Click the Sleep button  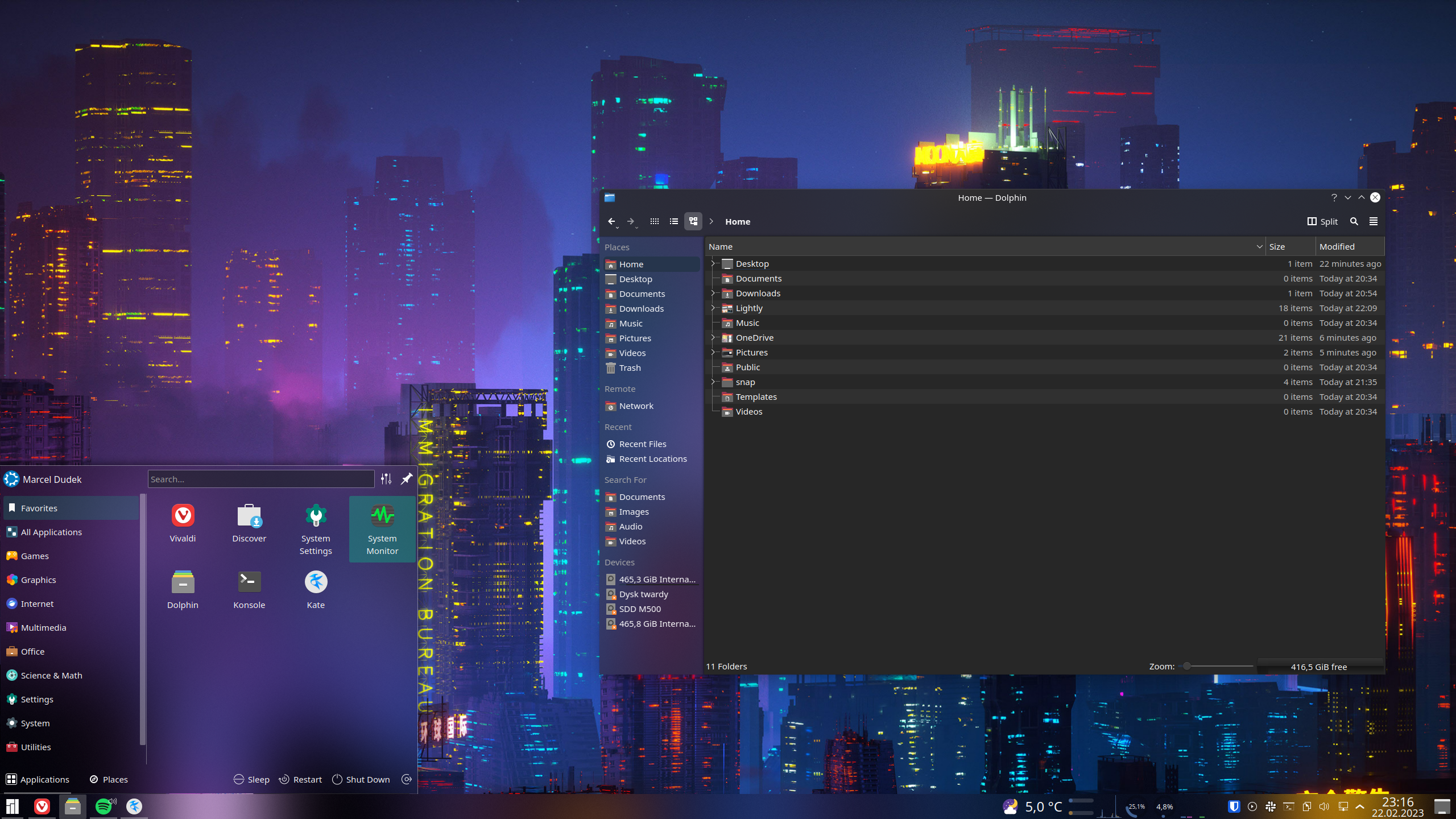[251, 779]
